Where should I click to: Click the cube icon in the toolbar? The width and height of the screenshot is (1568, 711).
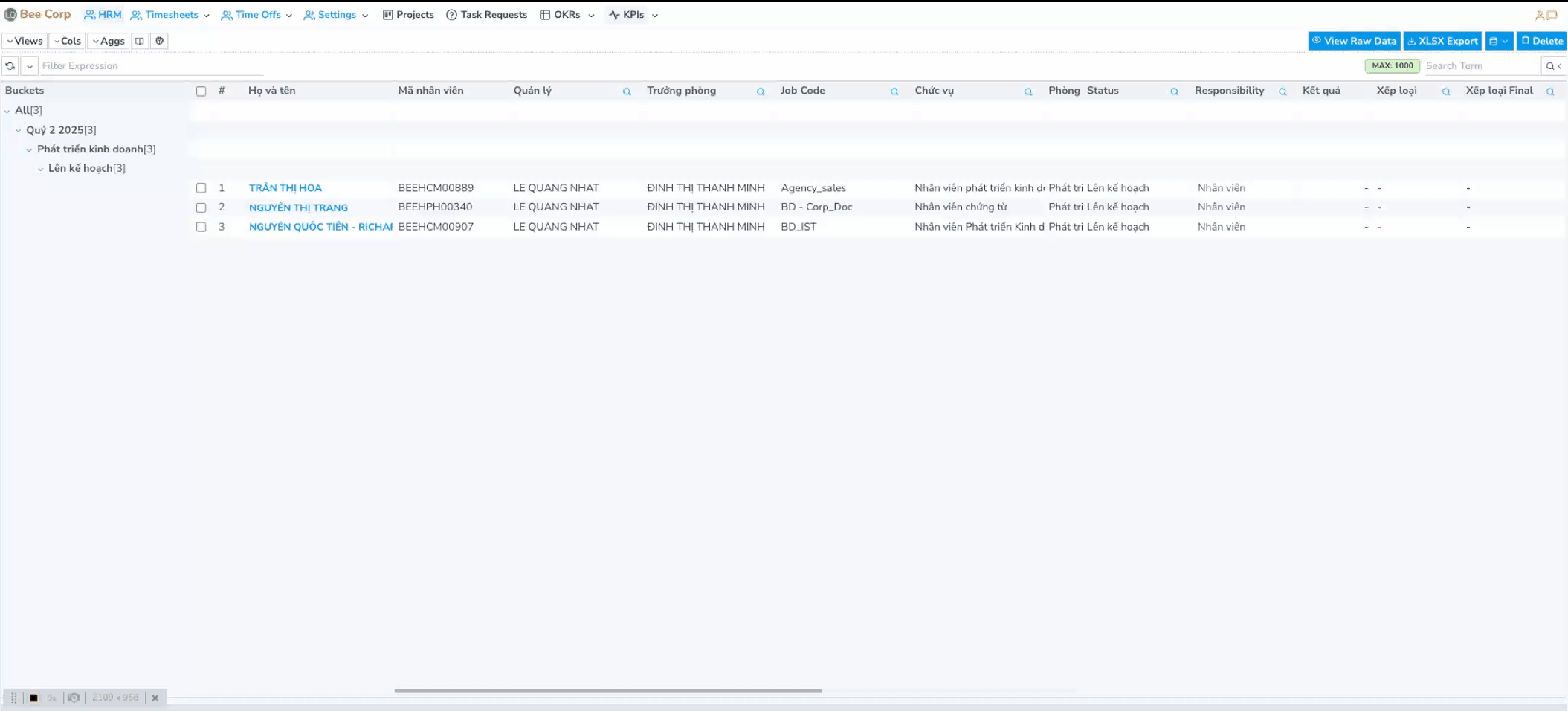click(160, 41)
